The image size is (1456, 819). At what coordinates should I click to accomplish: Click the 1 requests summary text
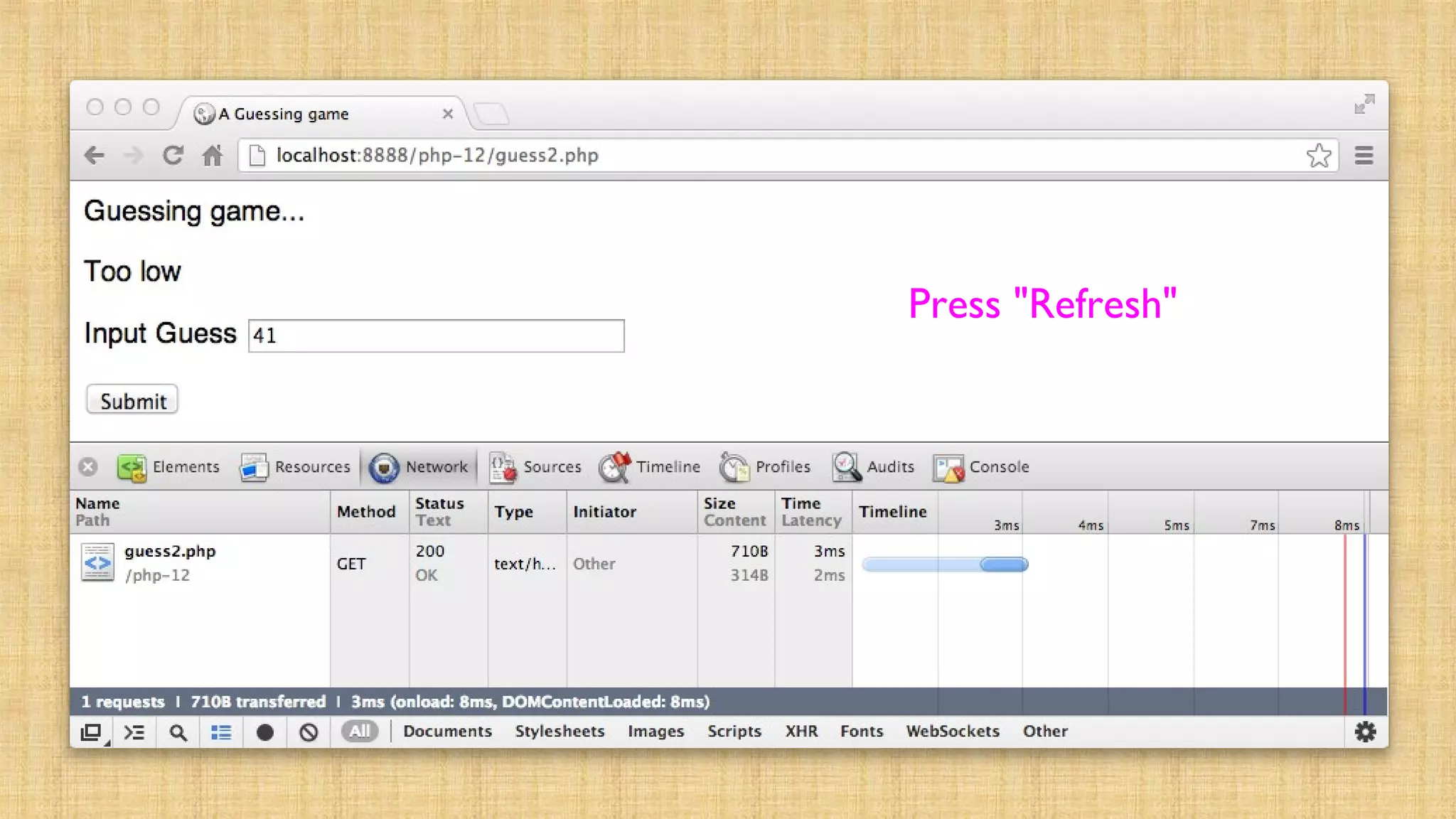(122, 702)
